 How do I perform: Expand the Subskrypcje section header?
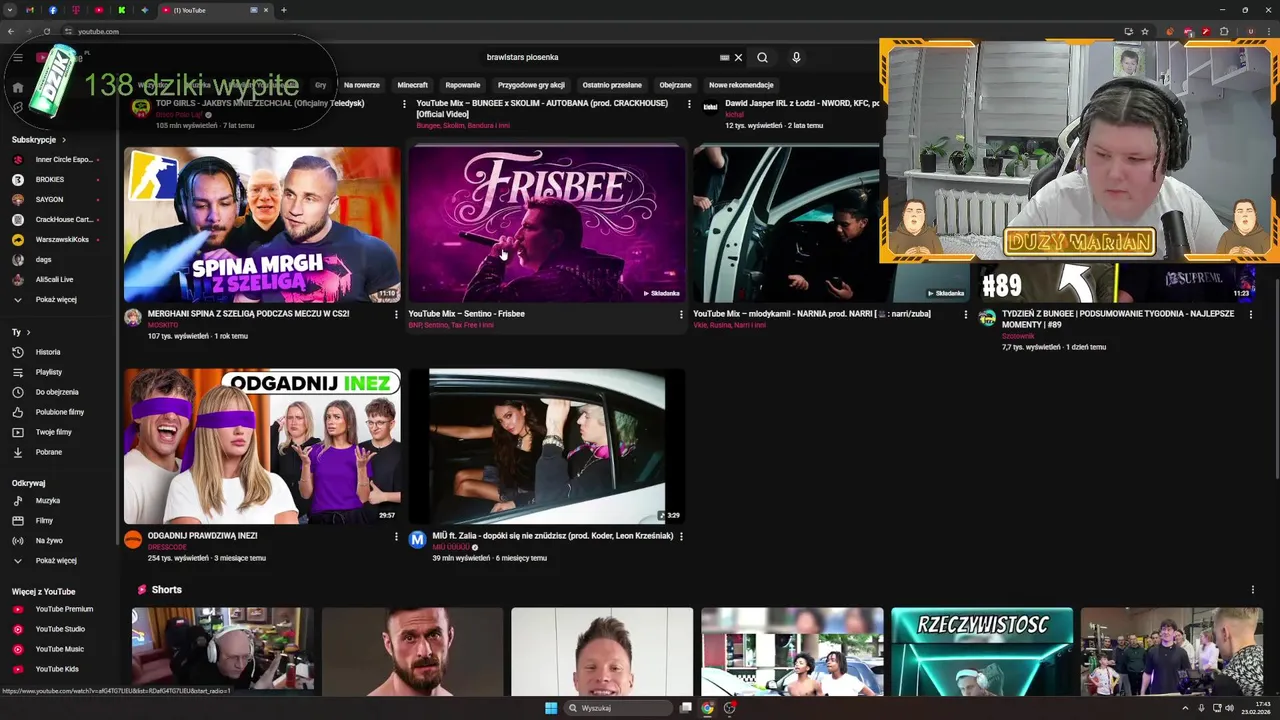tap(39, 140)
